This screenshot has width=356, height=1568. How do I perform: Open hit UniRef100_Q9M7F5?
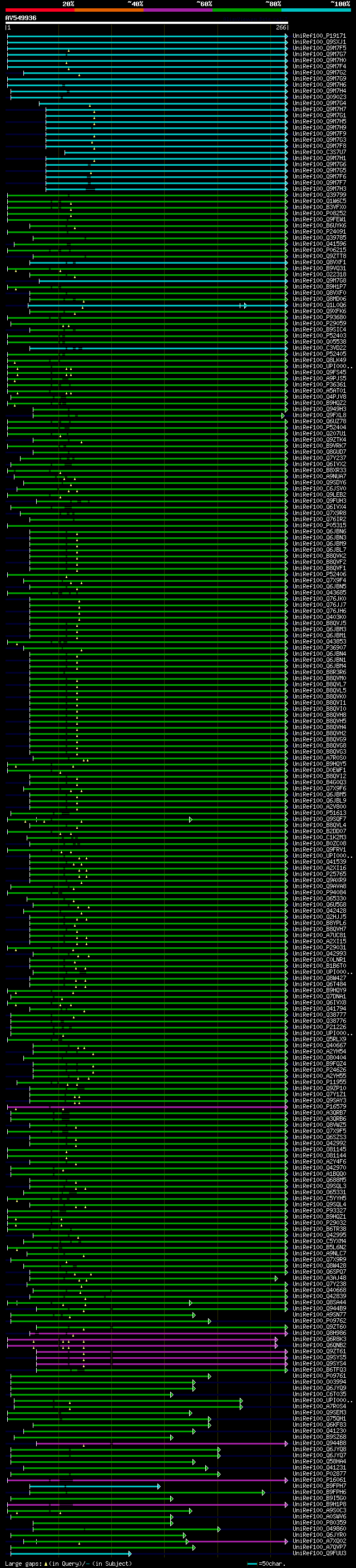coord(319,48)
